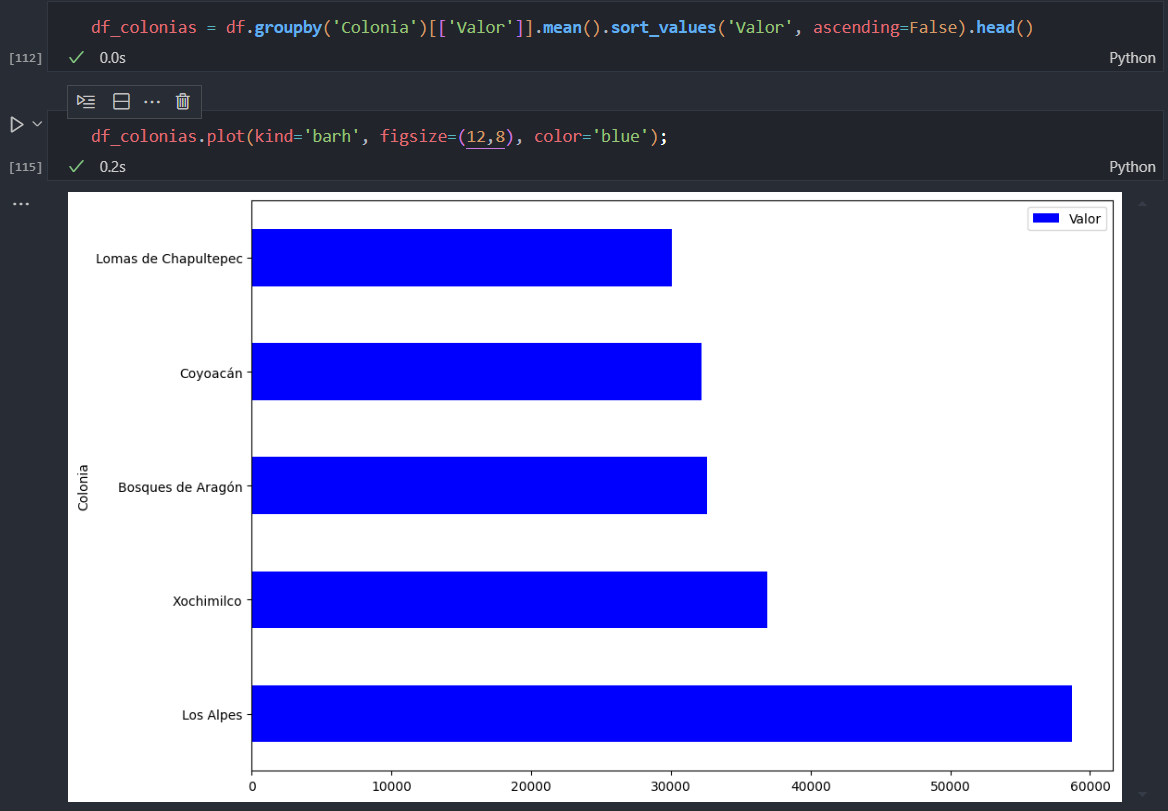This screenshot has height=811, width=1168.
Task: Change language via Python label of cell 115
Action: click(x=1132, y=166)
